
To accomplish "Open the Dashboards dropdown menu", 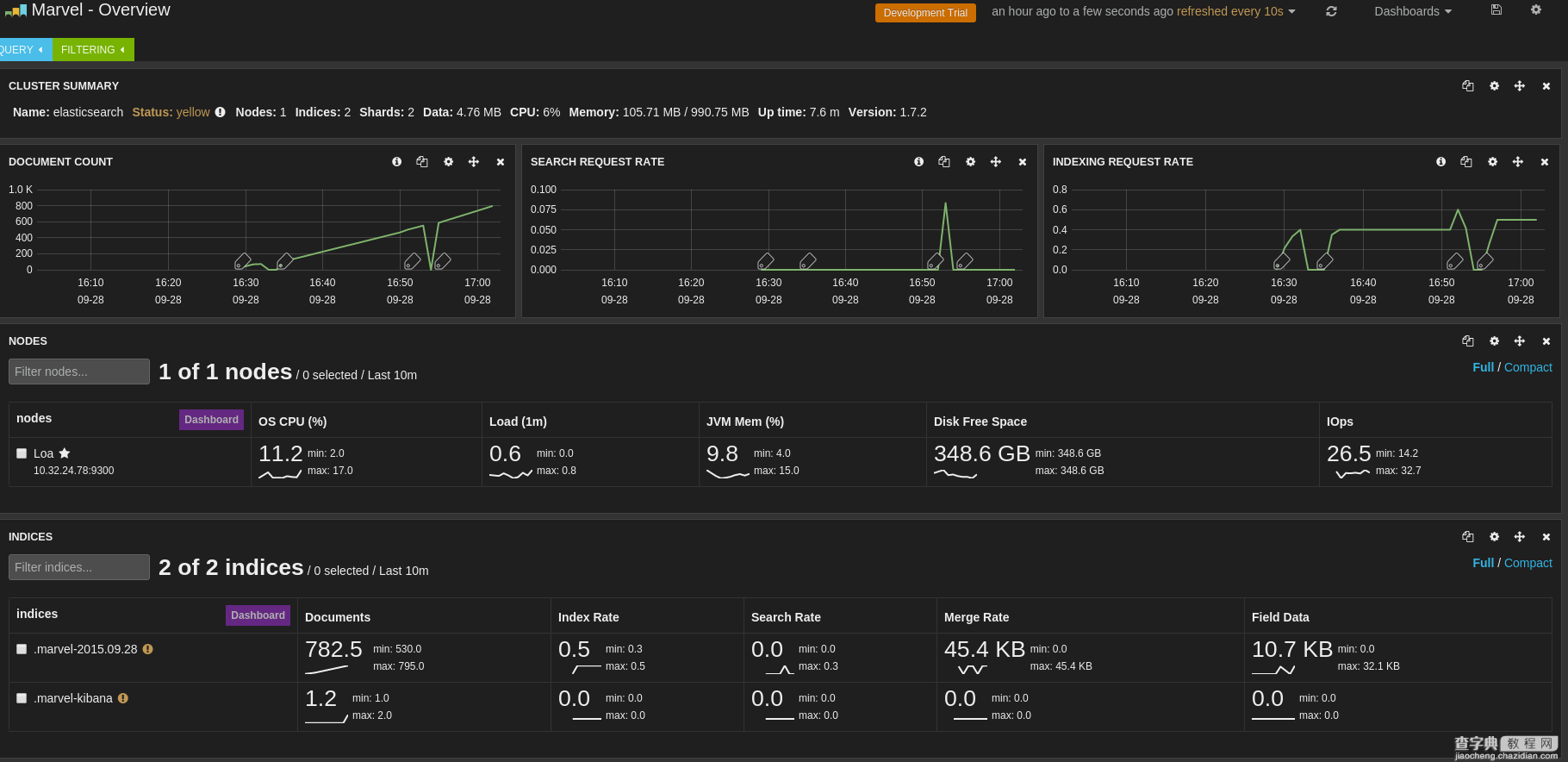I will pos(1413,11).
